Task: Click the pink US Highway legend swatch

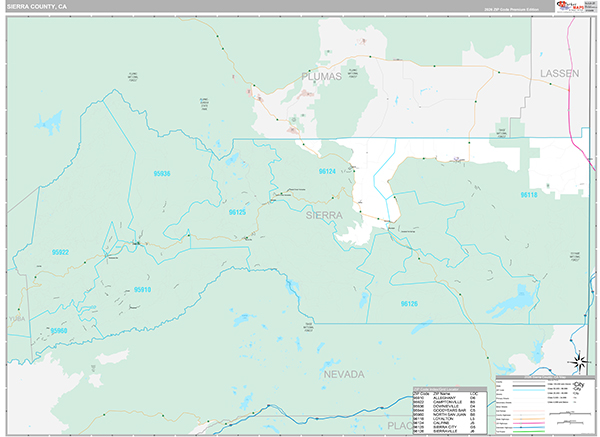Action: coord(529,423)
